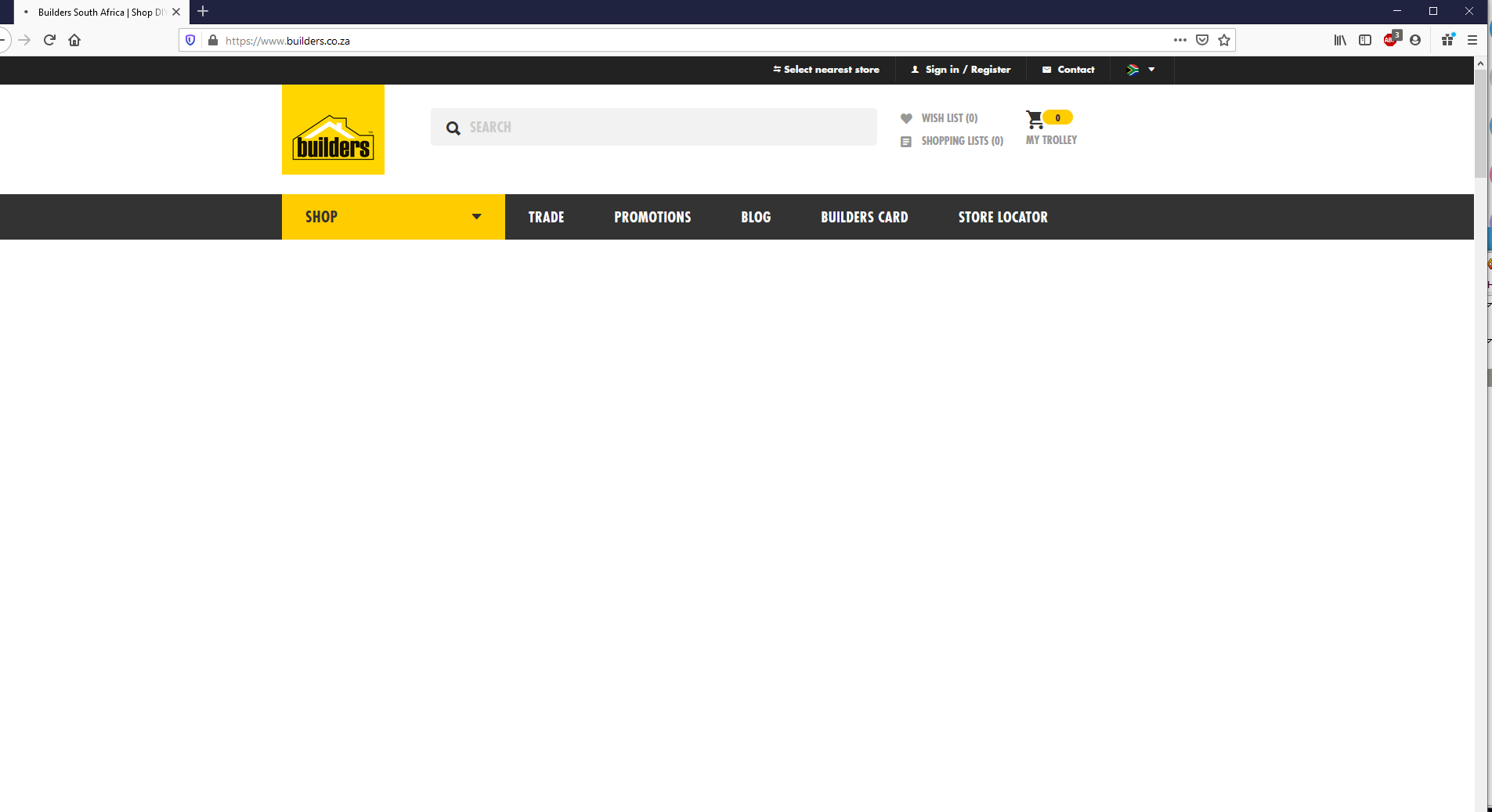Open the PROMOTIONS menu item
The height and width of the screenshot is (812, 1492).
coord(652,217)
